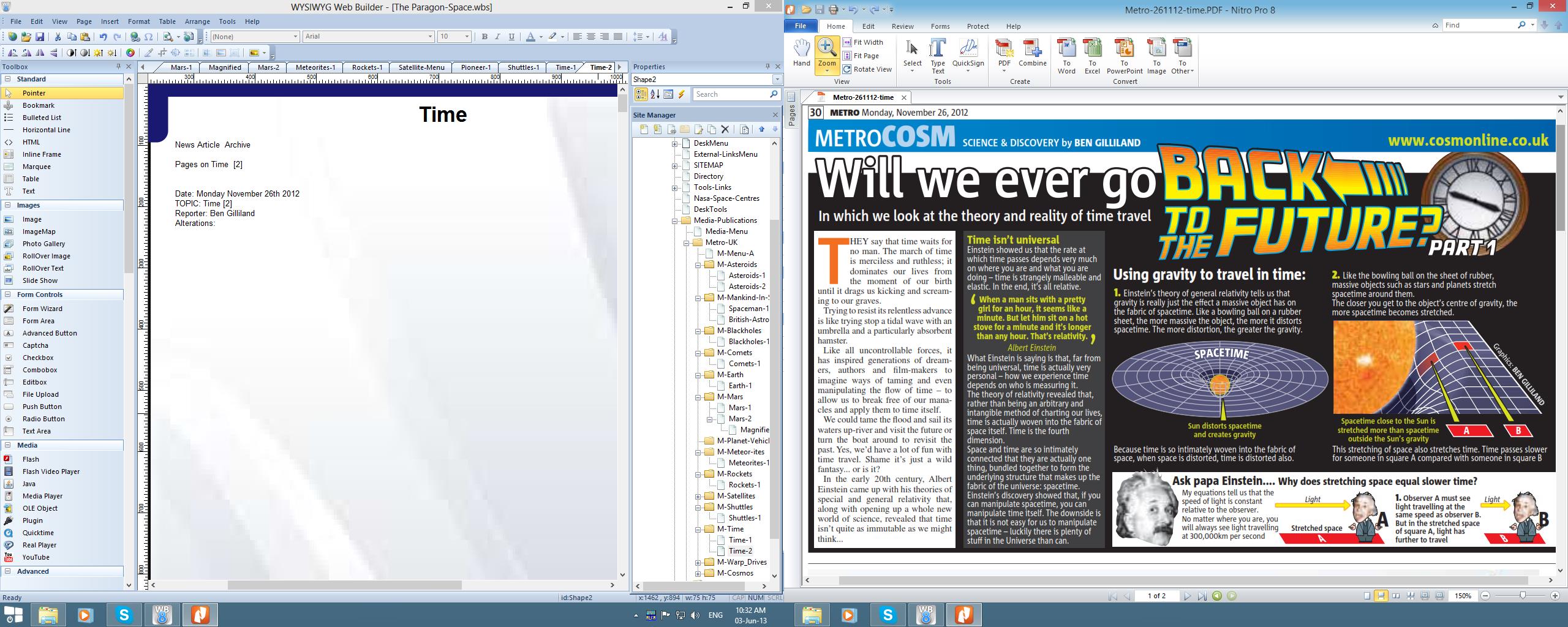
Task: Convert the PDF To Word
Action: (x=1066, y=56)
